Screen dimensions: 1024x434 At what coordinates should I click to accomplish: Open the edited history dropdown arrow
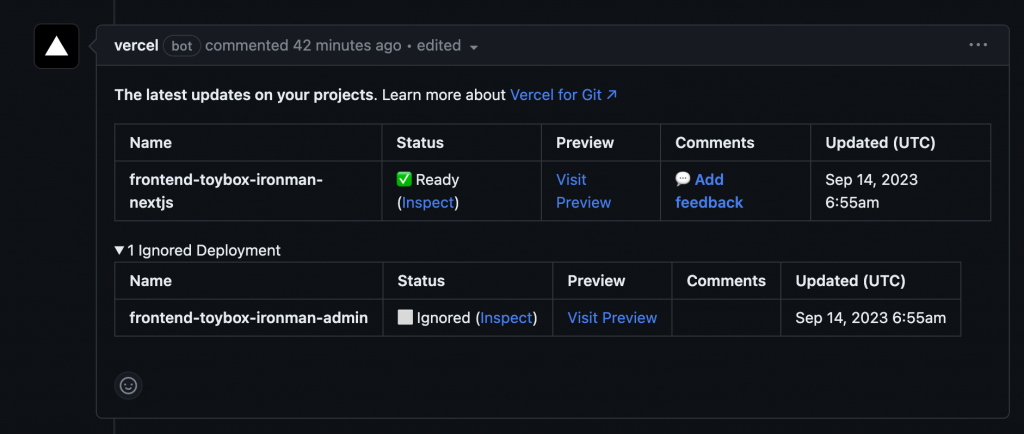click(473, 47)
